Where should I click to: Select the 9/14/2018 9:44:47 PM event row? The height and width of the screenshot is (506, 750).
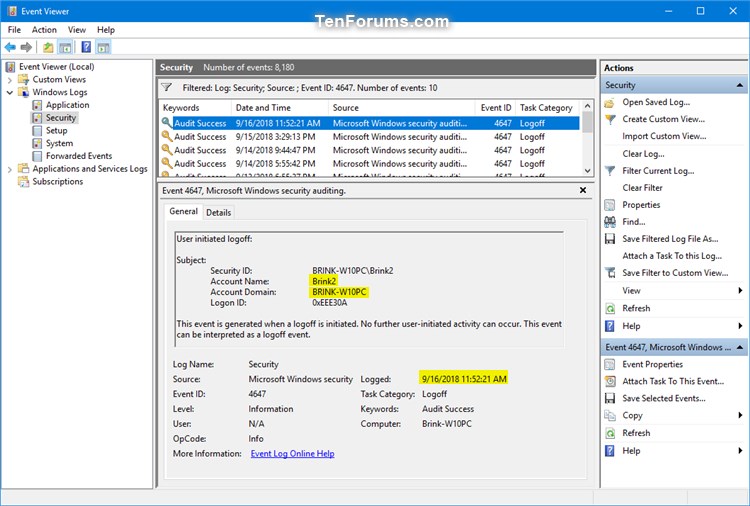point(370,150)
